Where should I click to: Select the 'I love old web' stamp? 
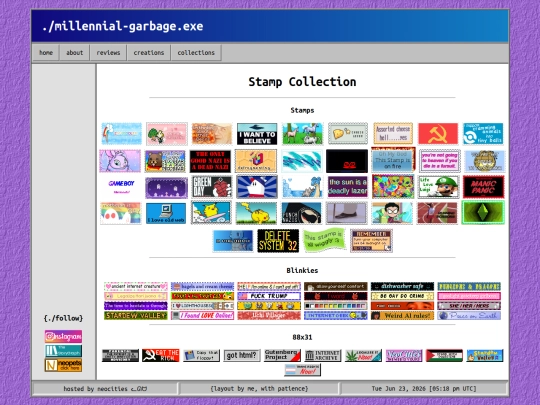pos(166,213)
